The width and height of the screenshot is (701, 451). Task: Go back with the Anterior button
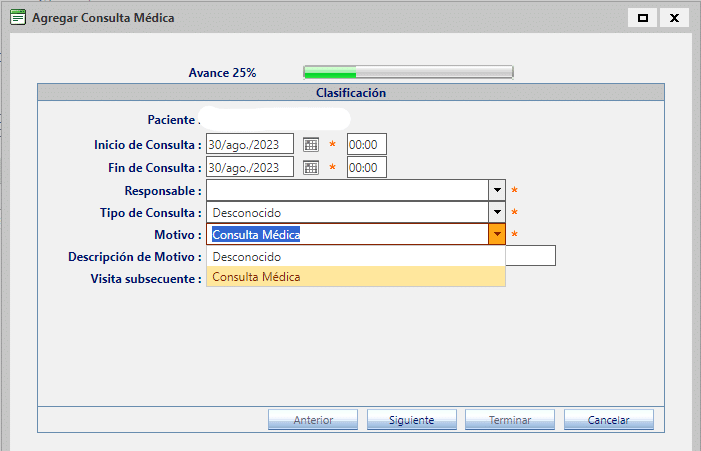coord(313,420)
